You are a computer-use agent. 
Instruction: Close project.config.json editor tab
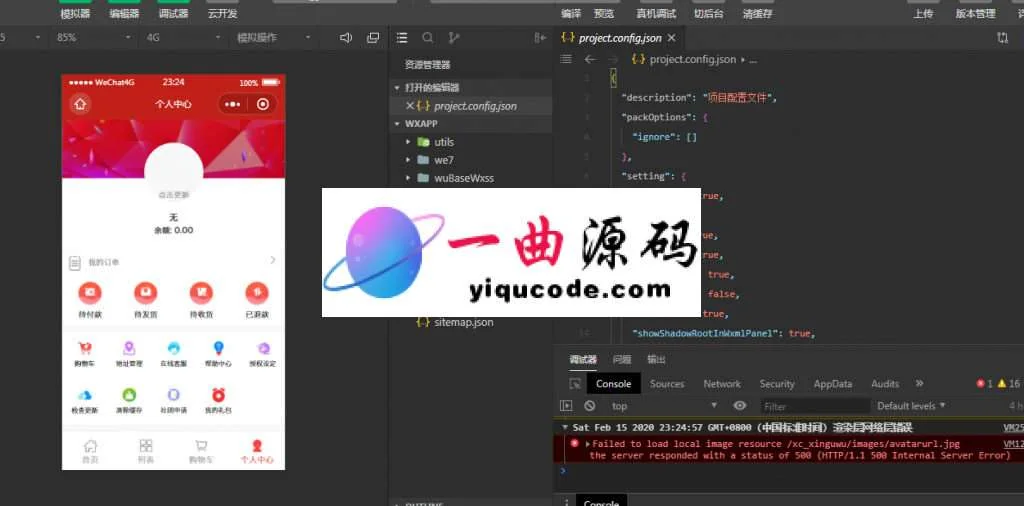(x=672, y=38)
